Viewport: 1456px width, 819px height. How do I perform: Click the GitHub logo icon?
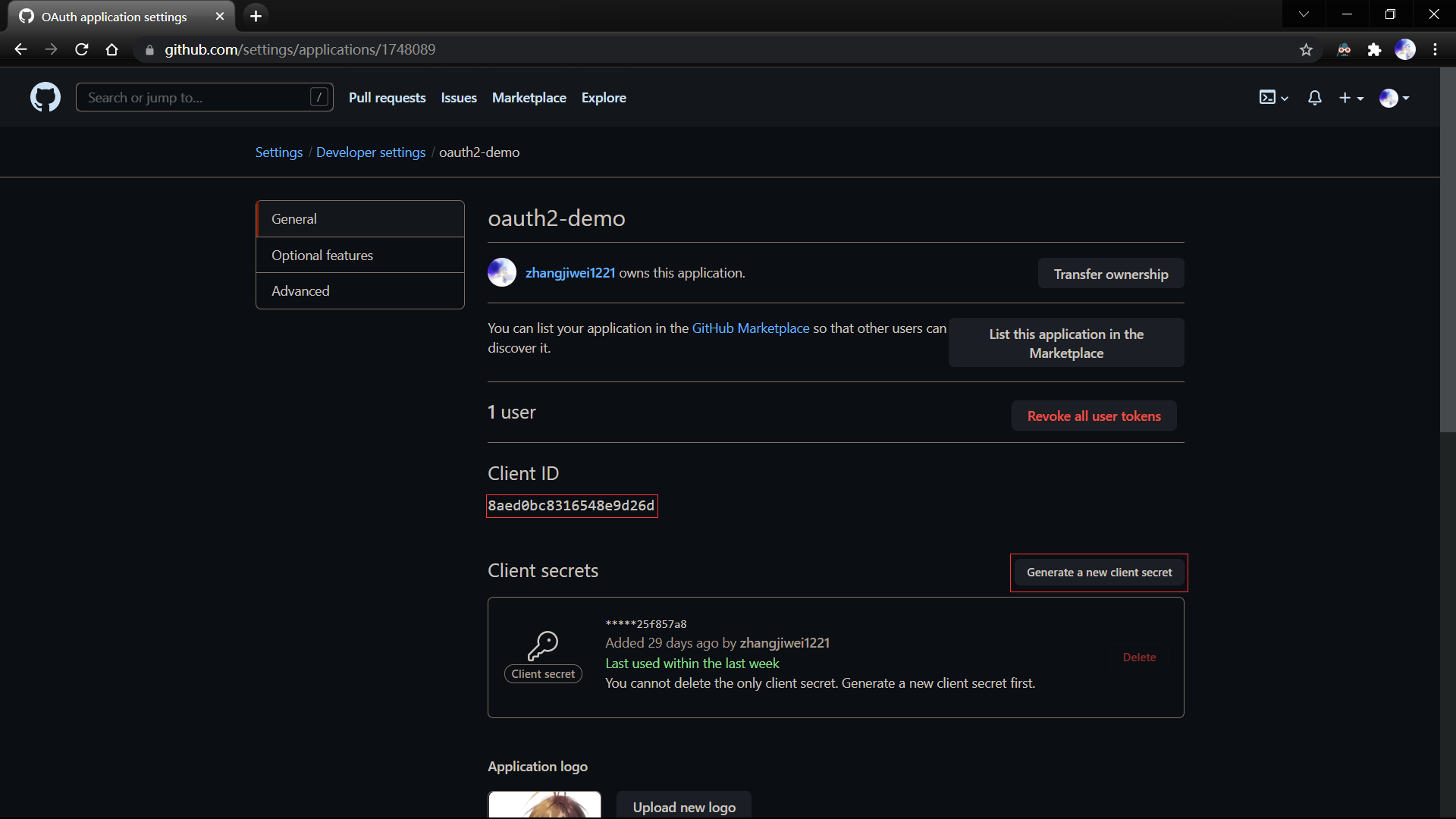[x=45, y=97]
